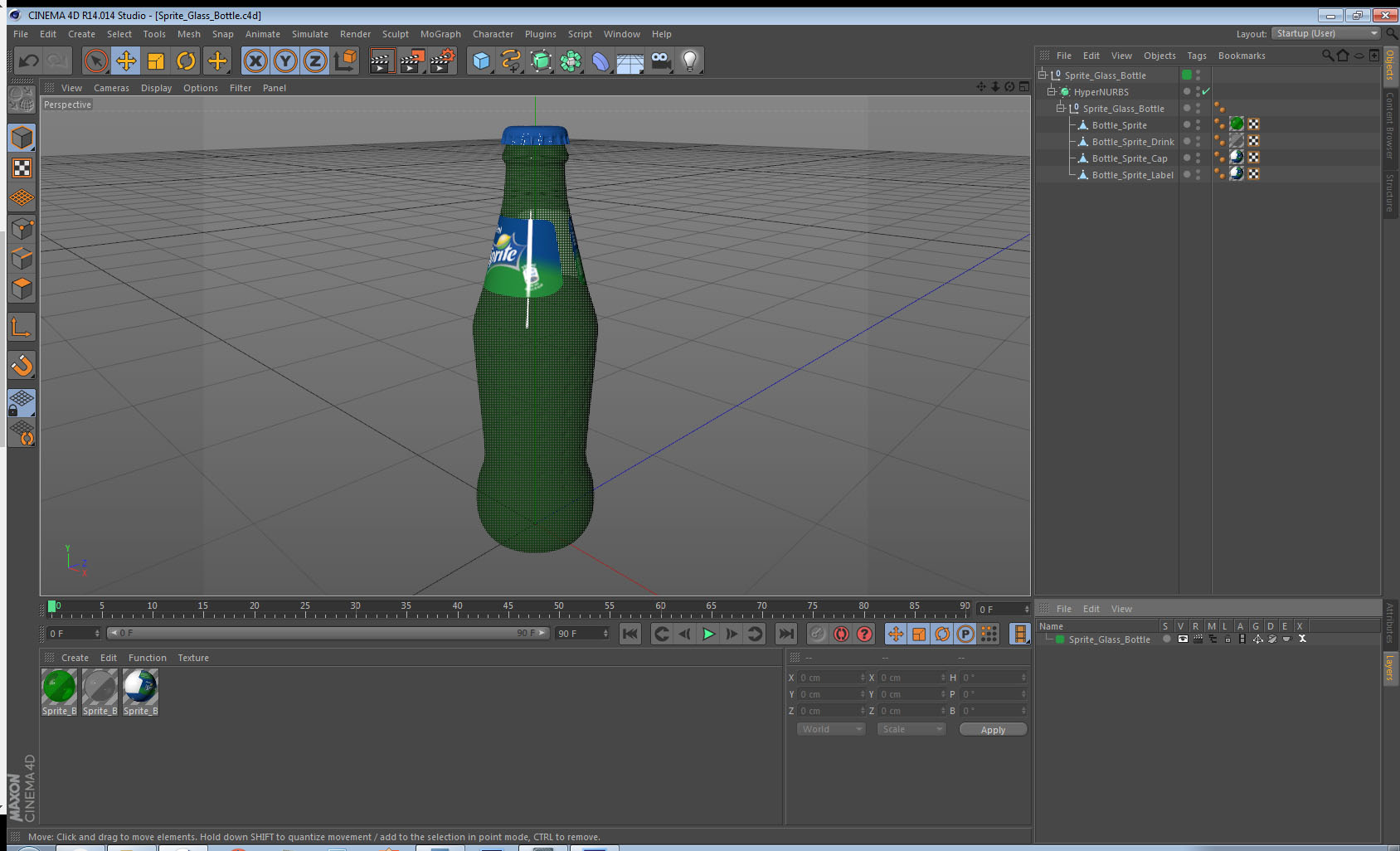Record active objects keyframe

pyautogui.click(x=817, y=634)
